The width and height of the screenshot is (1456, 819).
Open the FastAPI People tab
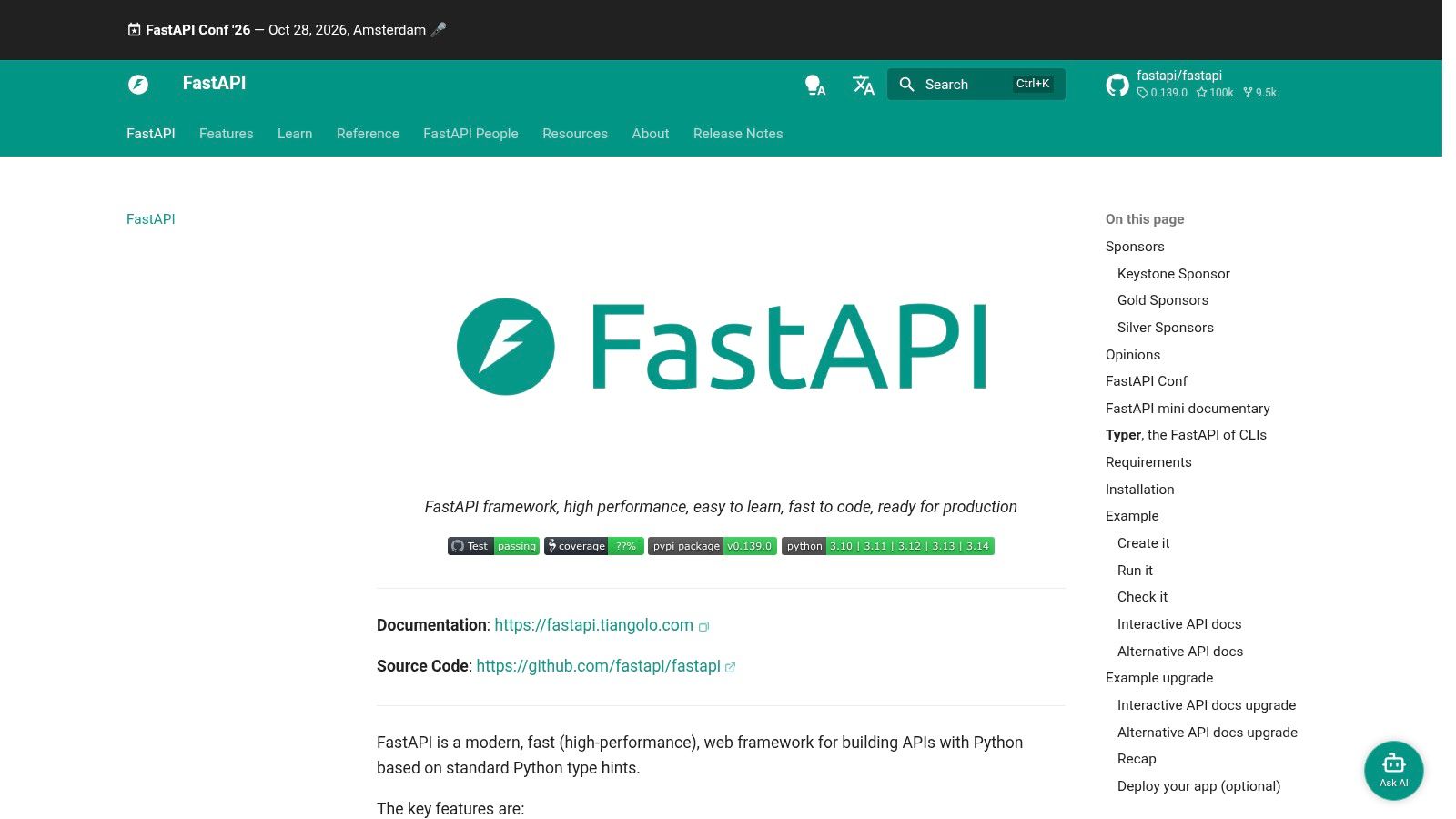pyautogui.click(x=470, y=134)
